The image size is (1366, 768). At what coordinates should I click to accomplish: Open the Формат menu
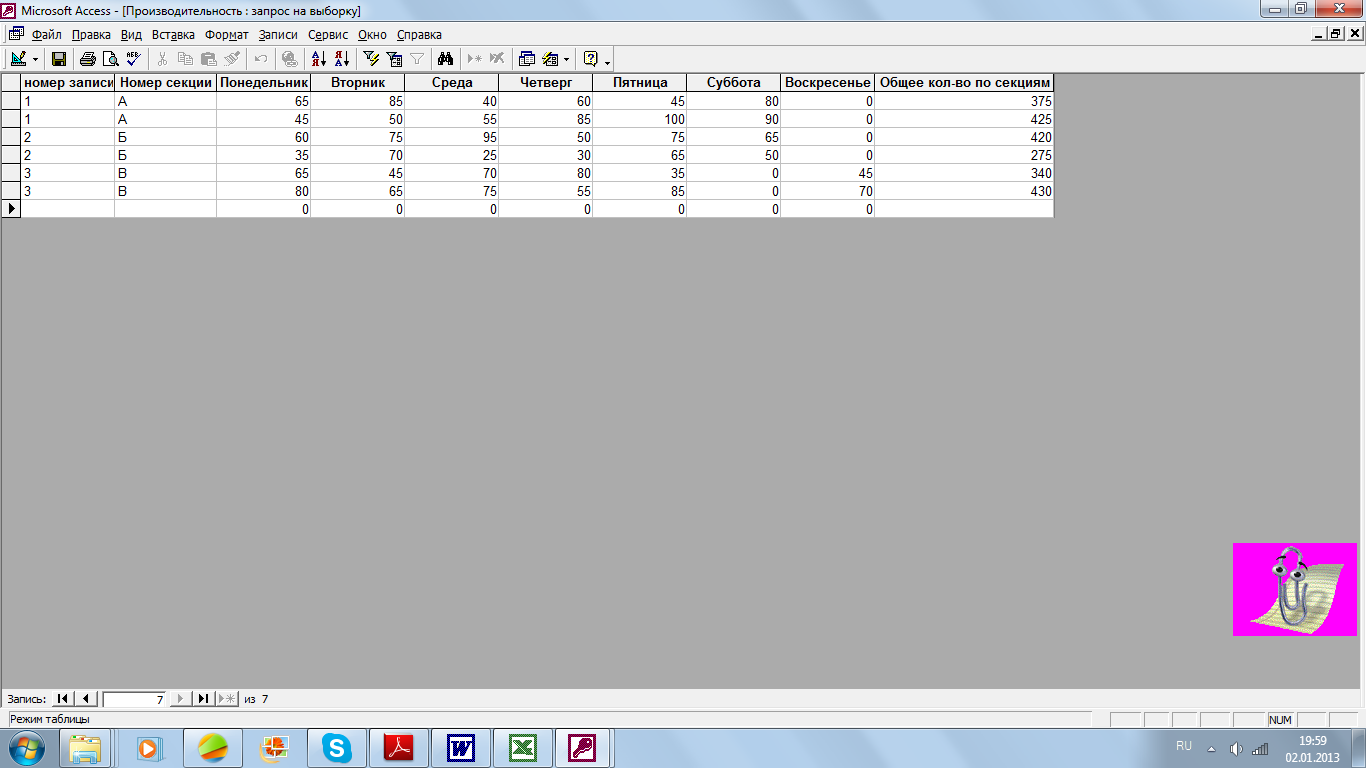point(227,34)
